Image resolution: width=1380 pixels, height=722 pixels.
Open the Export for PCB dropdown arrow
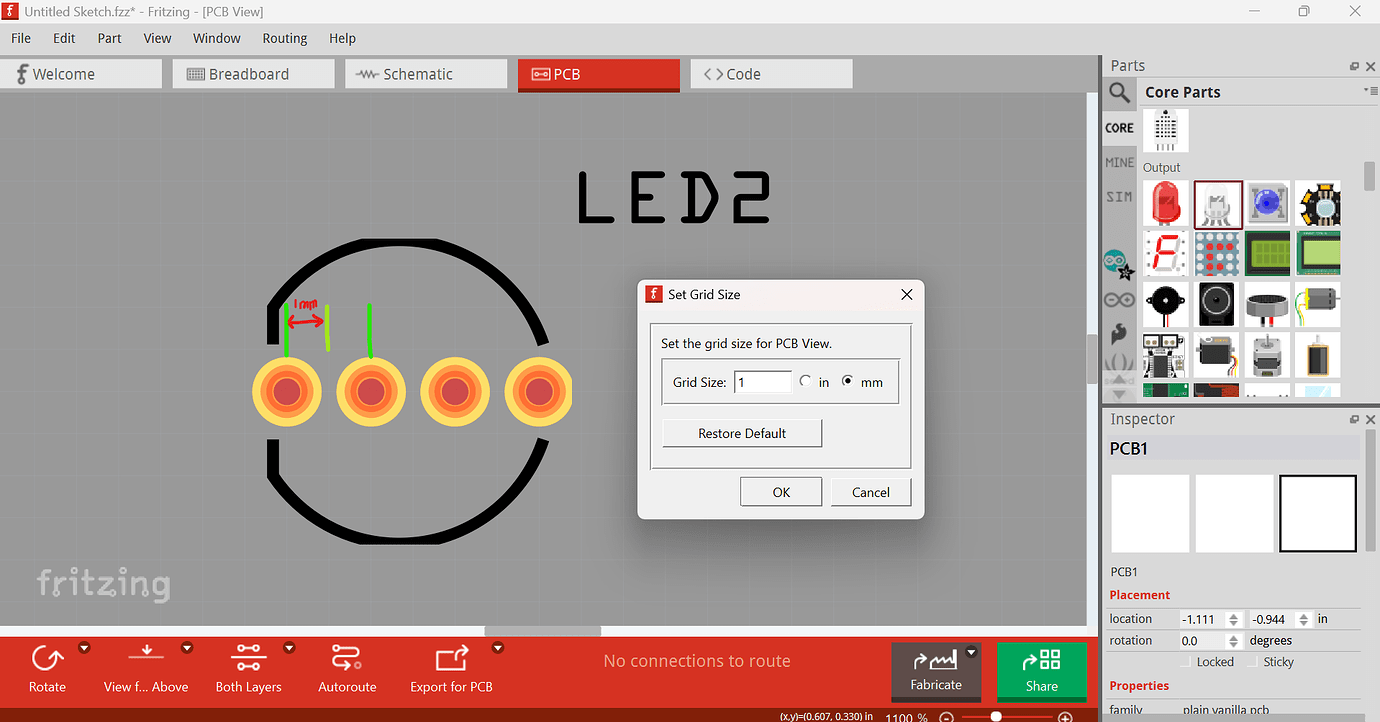tap(498, 648)
